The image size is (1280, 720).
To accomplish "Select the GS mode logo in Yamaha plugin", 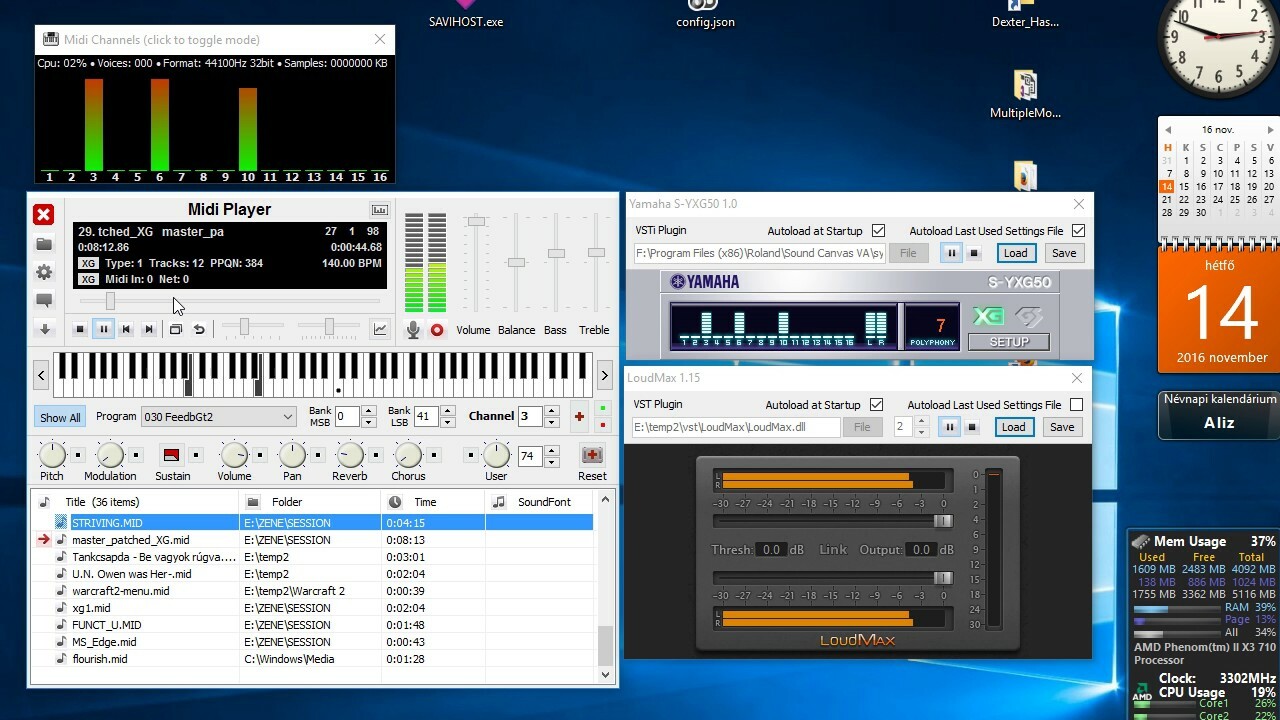I will (1029, 317).
